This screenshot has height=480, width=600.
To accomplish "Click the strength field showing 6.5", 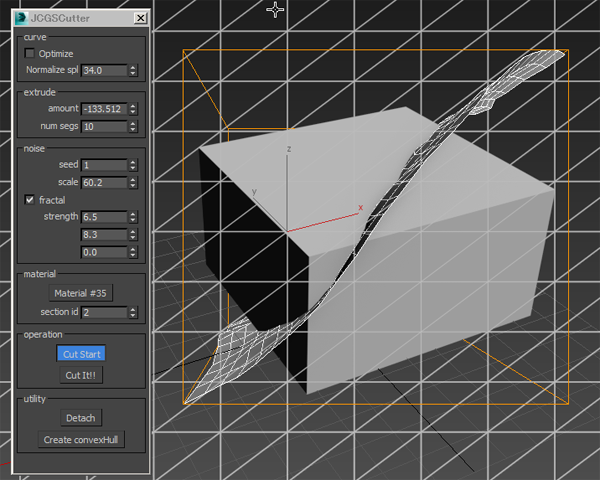I will click(x=104, y=217).
